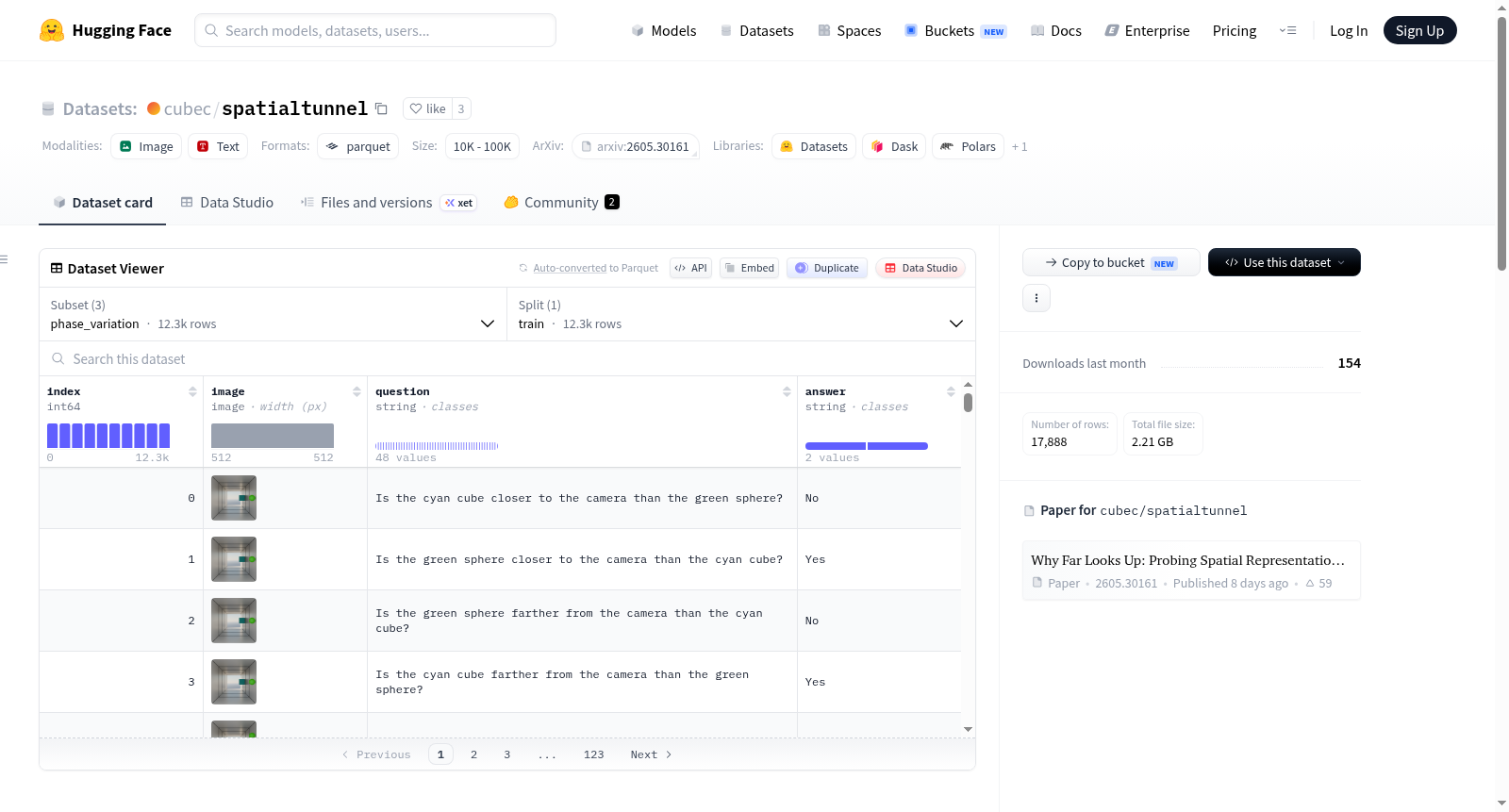Open image thumbnail in row 3
The width and height of the screenshot is (1509, 812).
point(234,682)
